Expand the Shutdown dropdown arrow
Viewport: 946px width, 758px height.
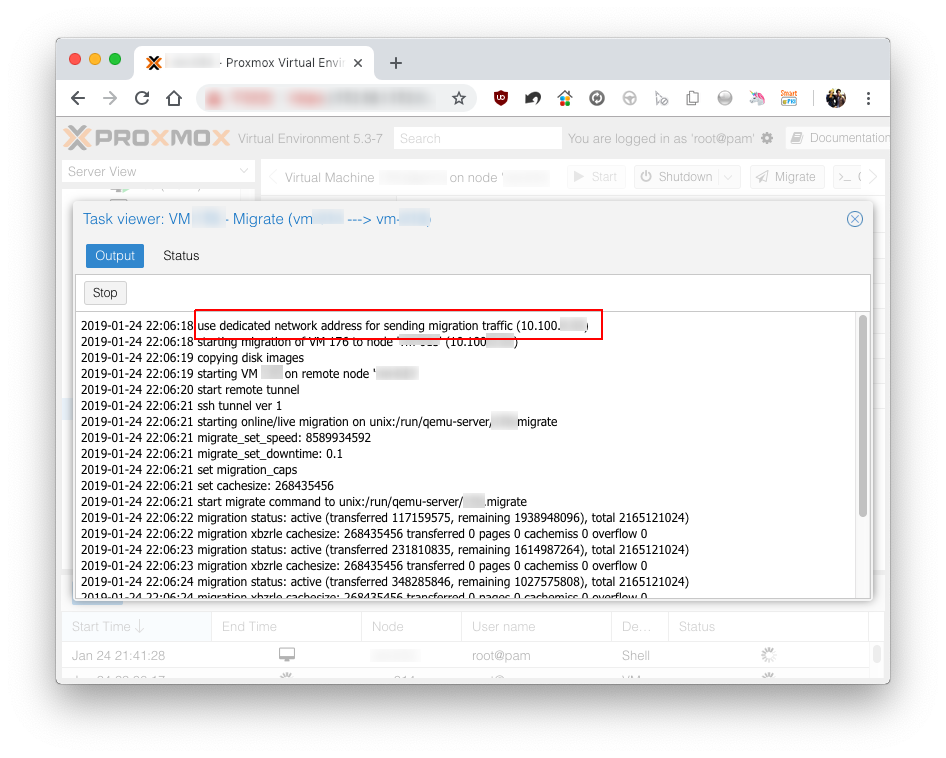pyautogui.click(x=729, y=177)
